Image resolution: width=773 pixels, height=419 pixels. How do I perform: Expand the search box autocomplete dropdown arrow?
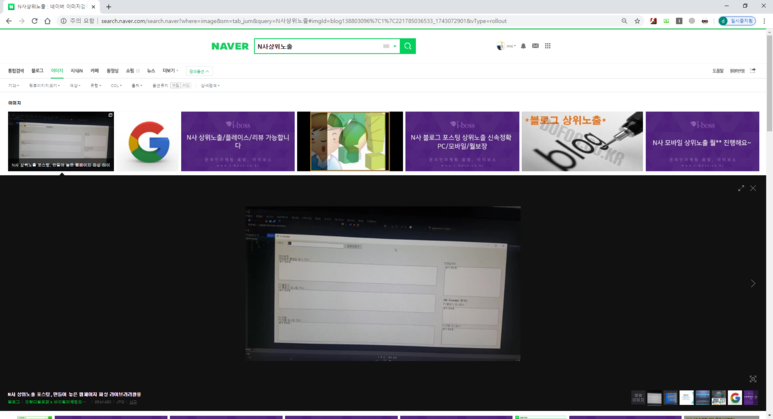[394, 46]
